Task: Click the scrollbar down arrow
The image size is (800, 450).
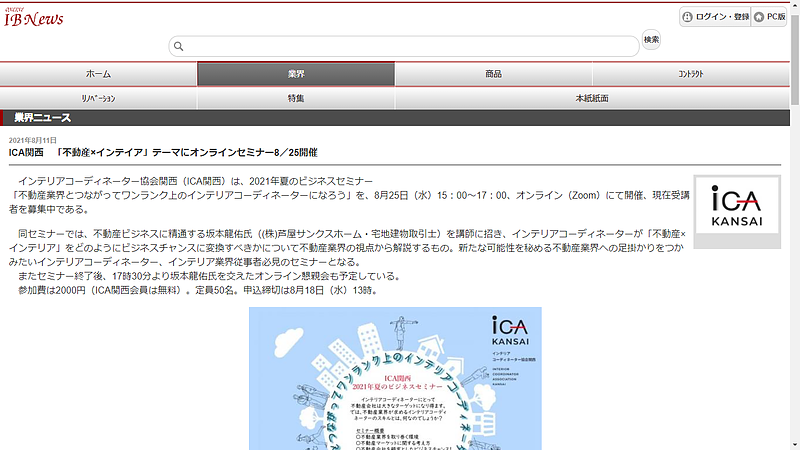Action: click(x=793, y=443)
